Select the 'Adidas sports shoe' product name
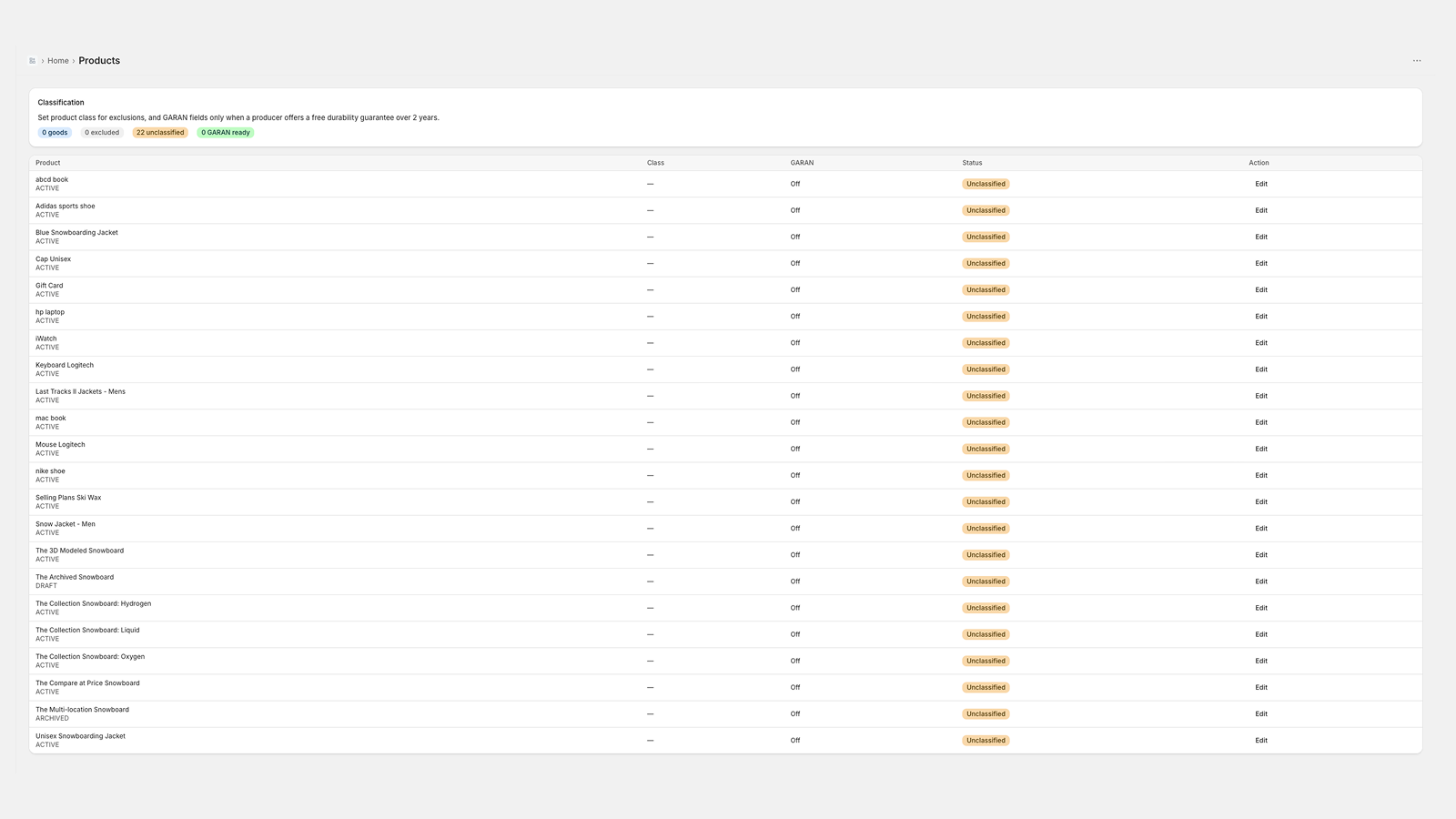 click(x=65, y=206)
